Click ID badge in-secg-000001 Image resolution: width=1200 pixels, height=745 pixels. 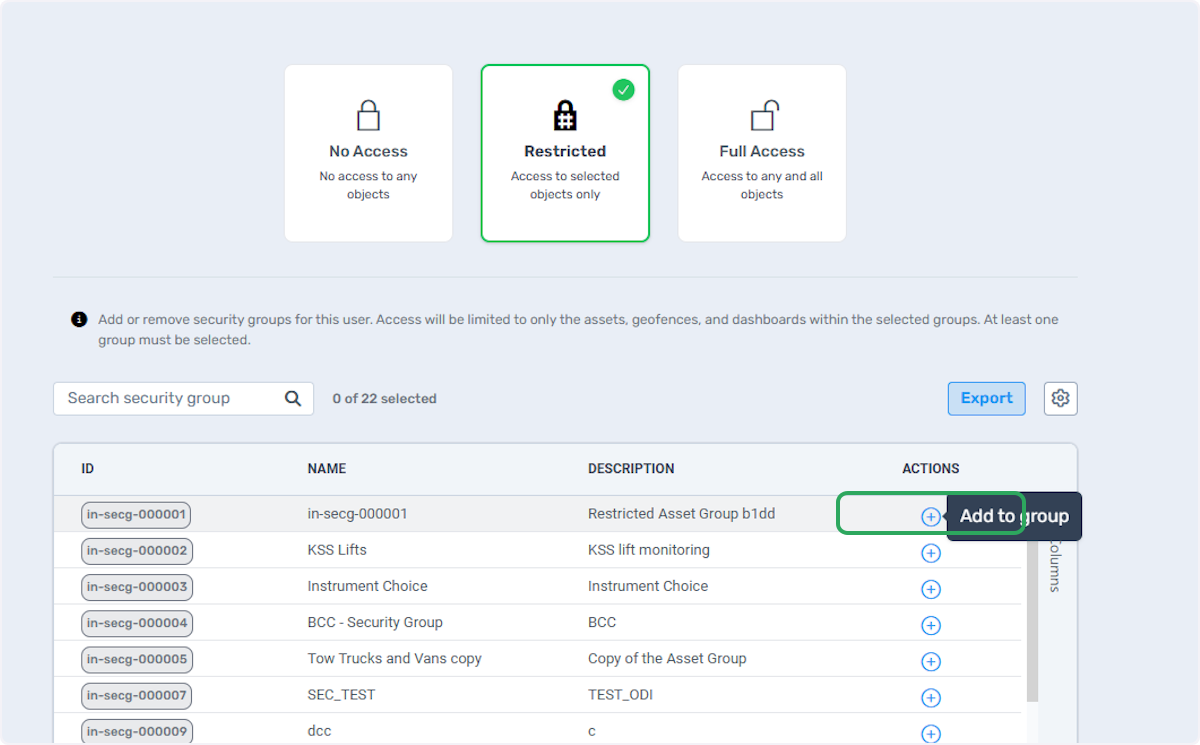pyautogui.click(x=136, y=515)
